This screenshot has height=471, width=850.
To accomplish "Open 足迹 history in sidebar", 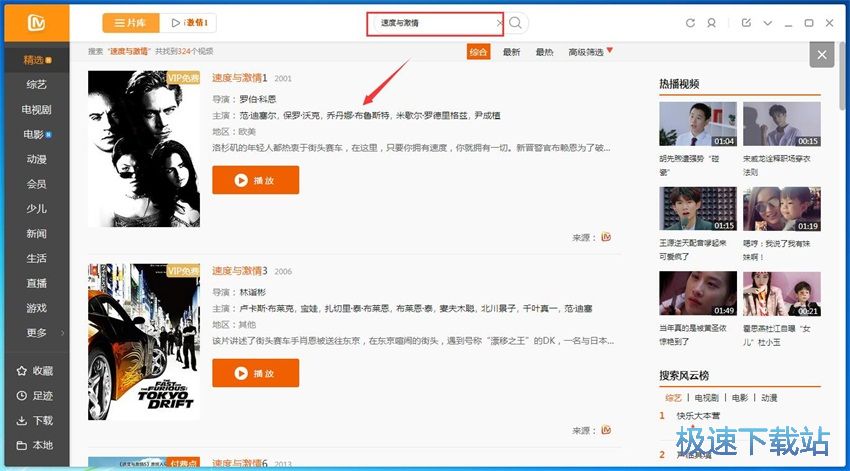I will 35,396.
